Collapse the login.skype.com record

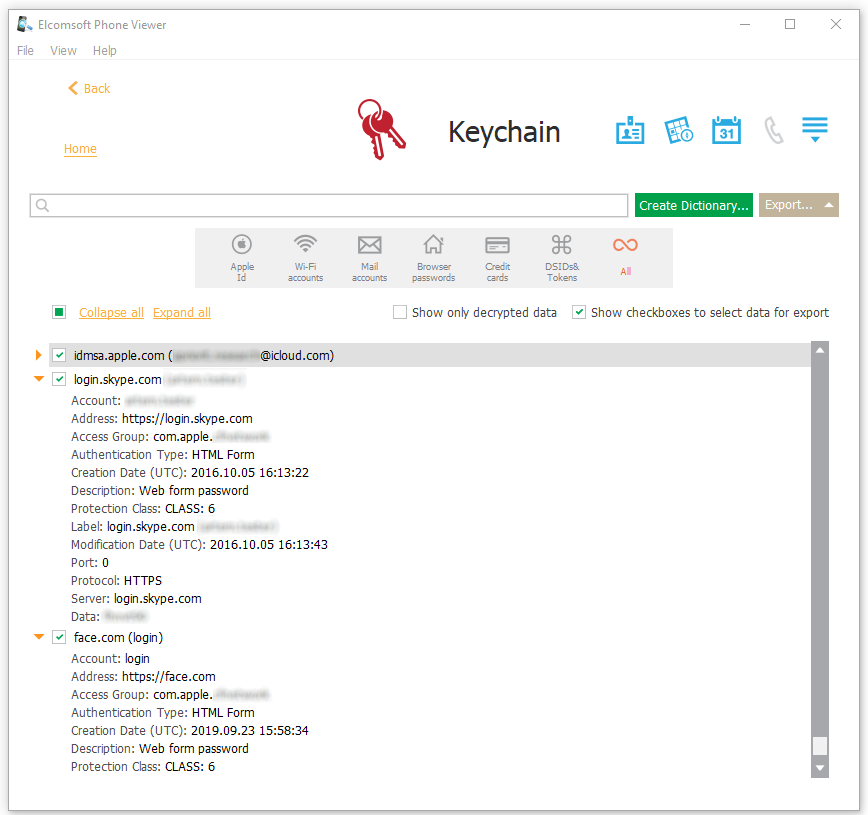[x=38, y=379]
